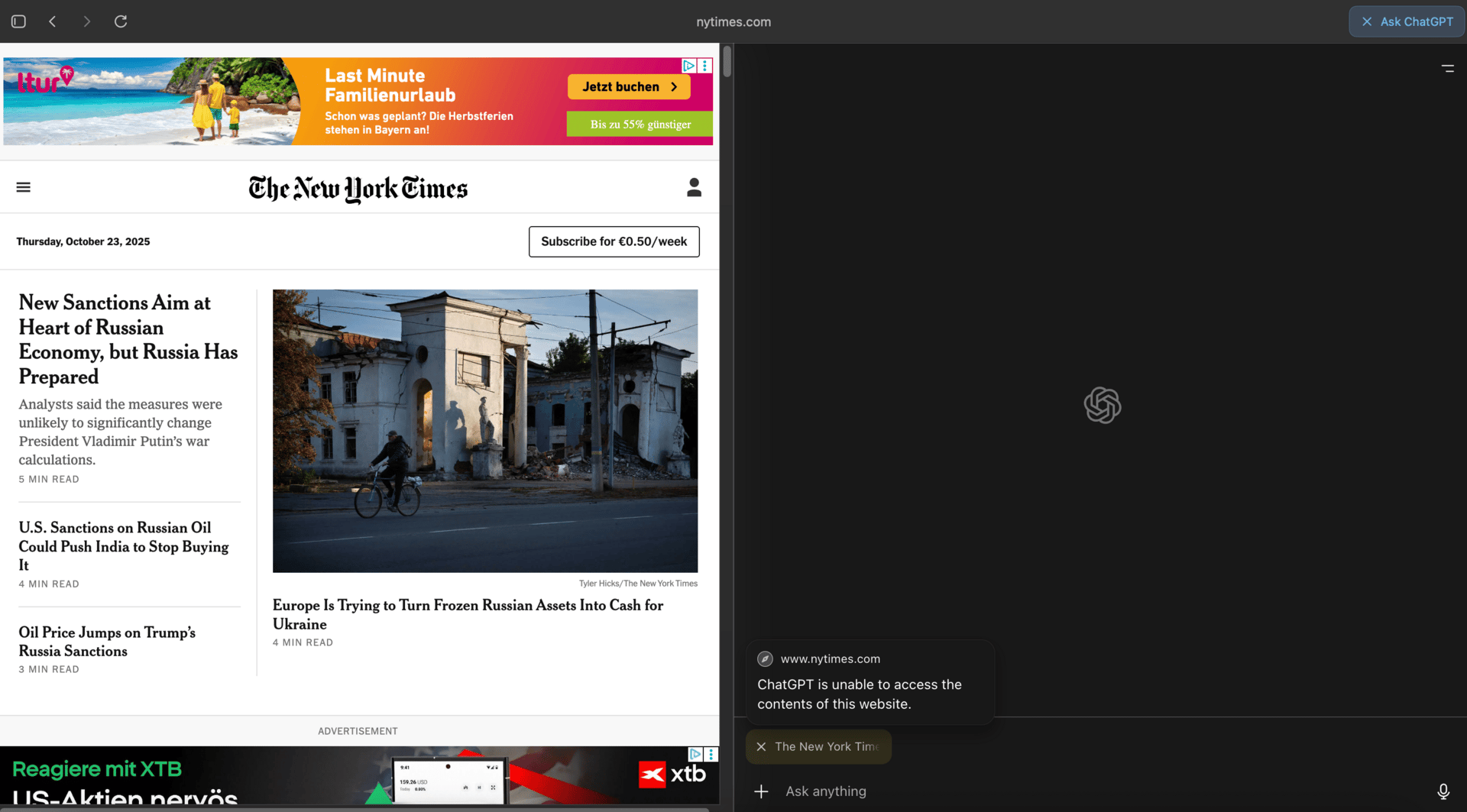
Task: Go back to the previous page
Action: tap(53, 21)
